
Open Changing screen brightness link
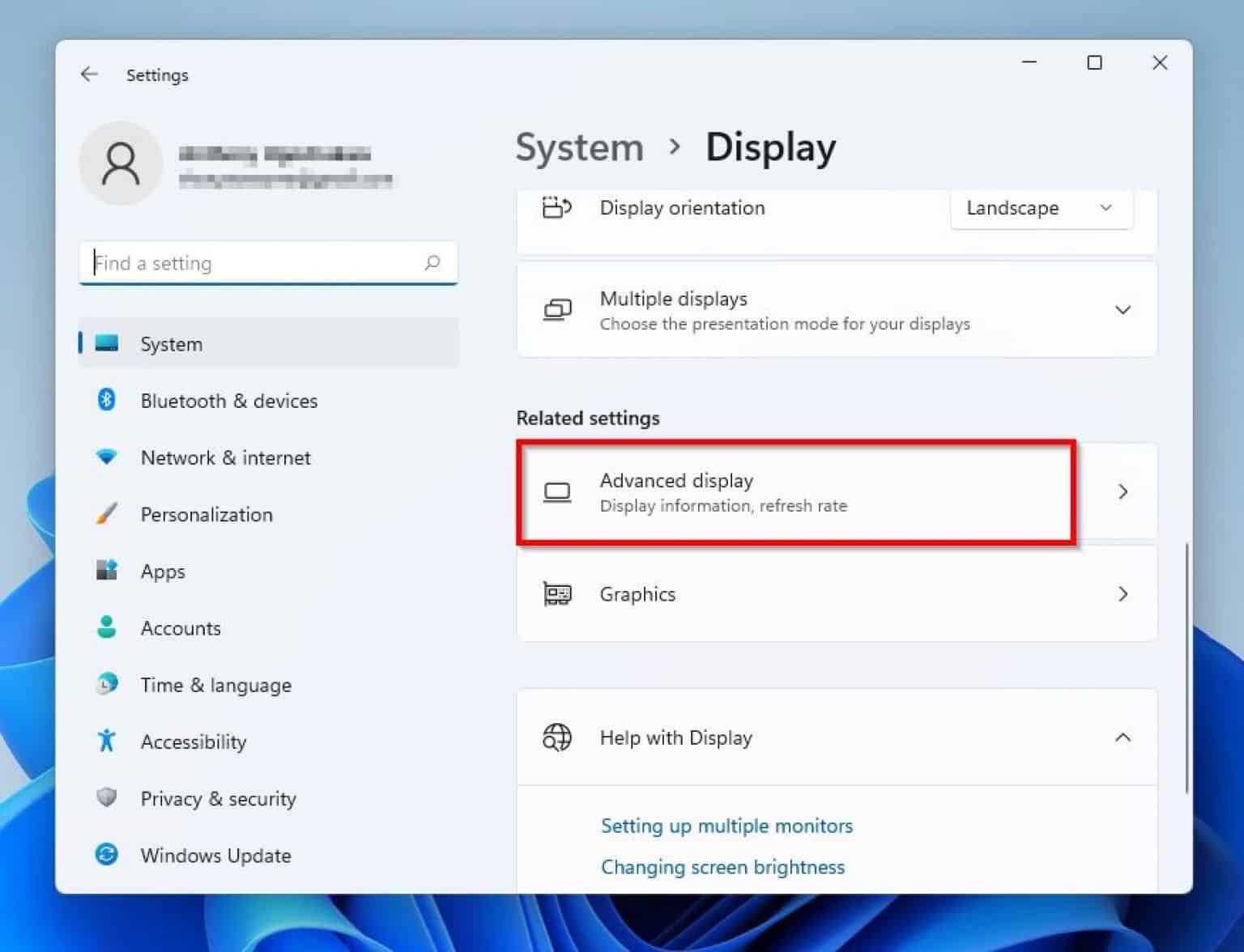click(x=722, y=867)
